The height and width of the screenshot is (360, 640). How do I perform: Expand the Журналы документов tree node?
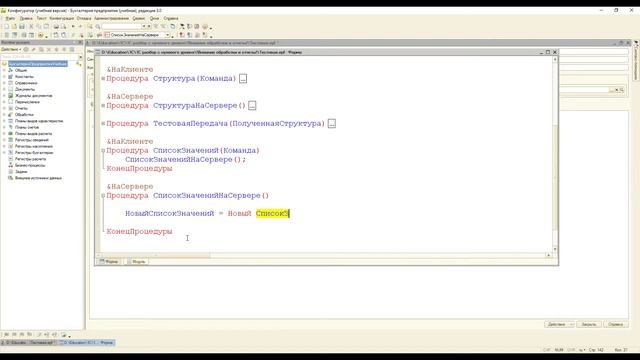(x=4, y=96)
